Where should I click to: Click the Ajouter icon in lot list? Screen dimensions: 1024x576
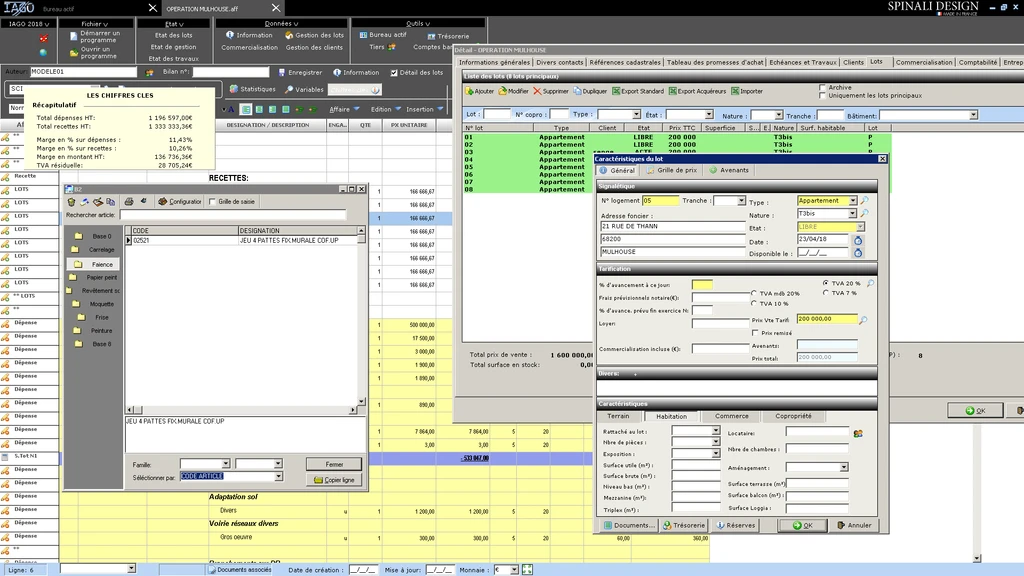[469, 91]
